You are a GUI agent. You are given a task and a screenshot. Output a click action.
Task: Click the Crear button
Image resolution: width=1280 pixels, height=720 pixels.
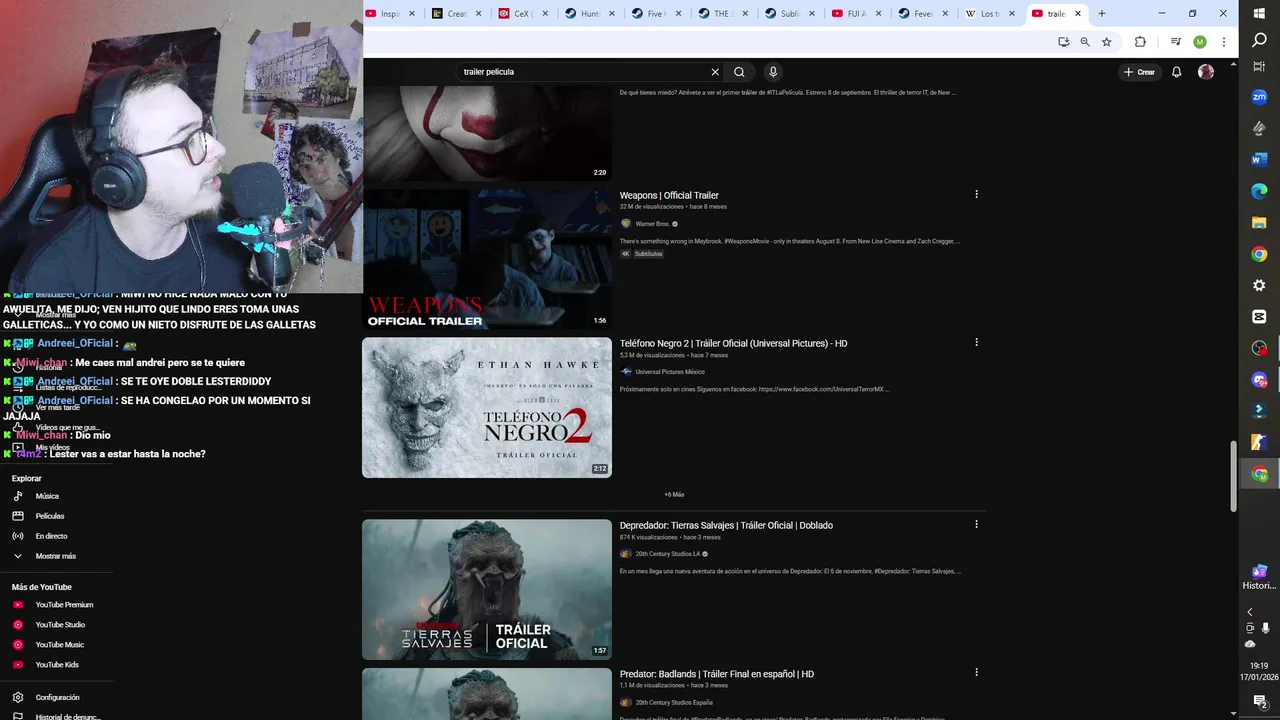1139,72
